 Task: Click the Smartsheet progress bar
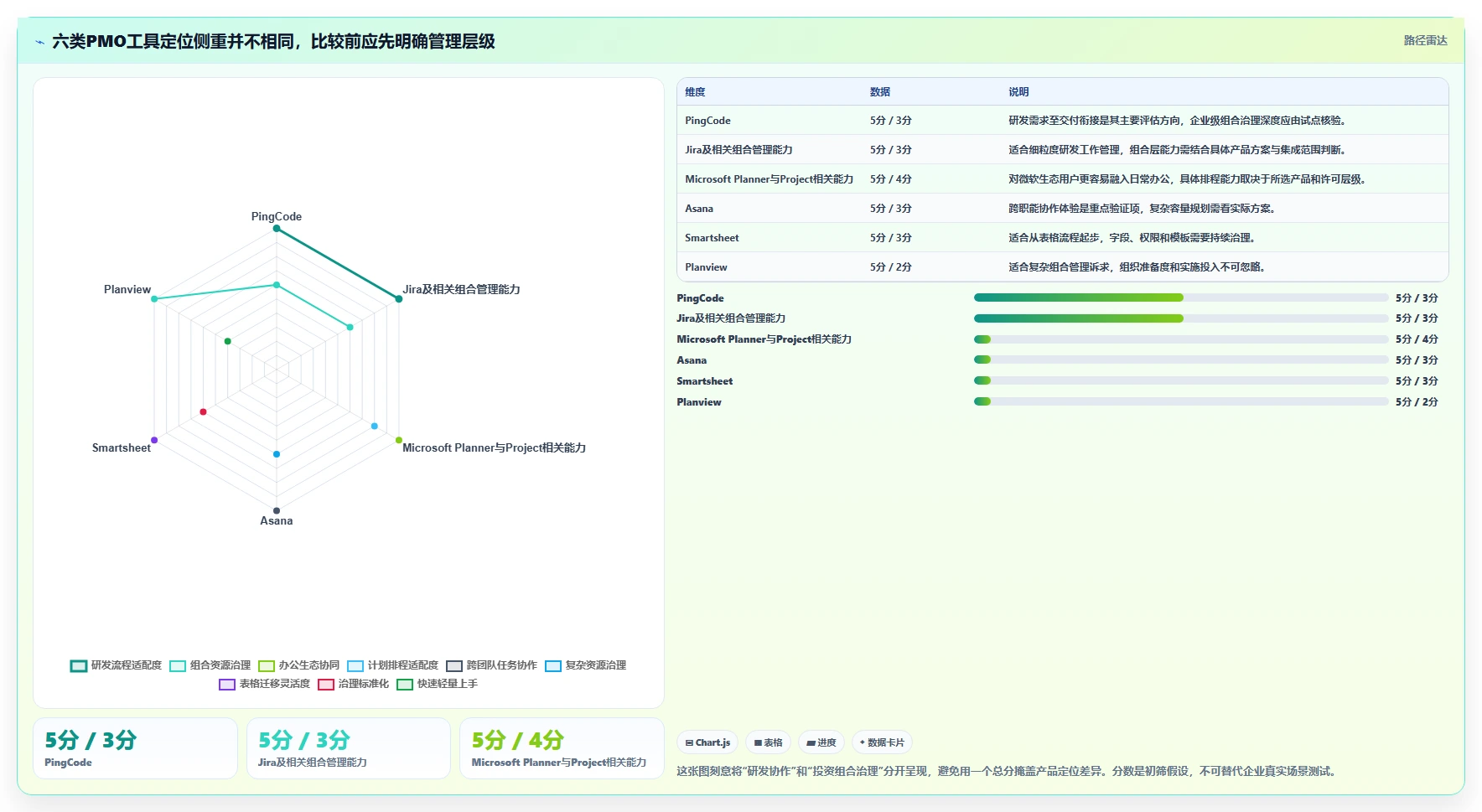(x=1181, y=380)
